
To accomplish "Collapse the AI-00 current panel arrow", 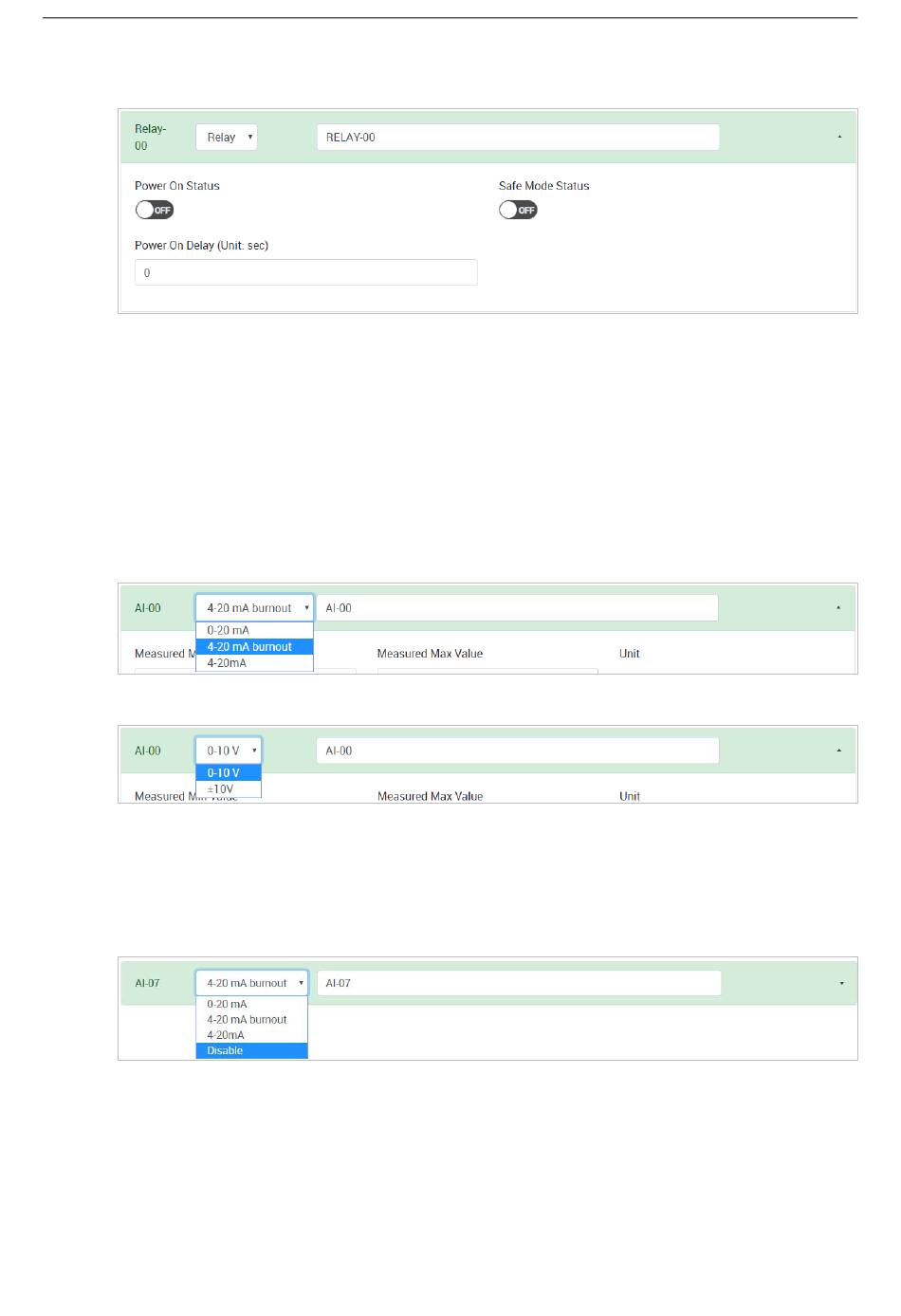I will point(838,608).
